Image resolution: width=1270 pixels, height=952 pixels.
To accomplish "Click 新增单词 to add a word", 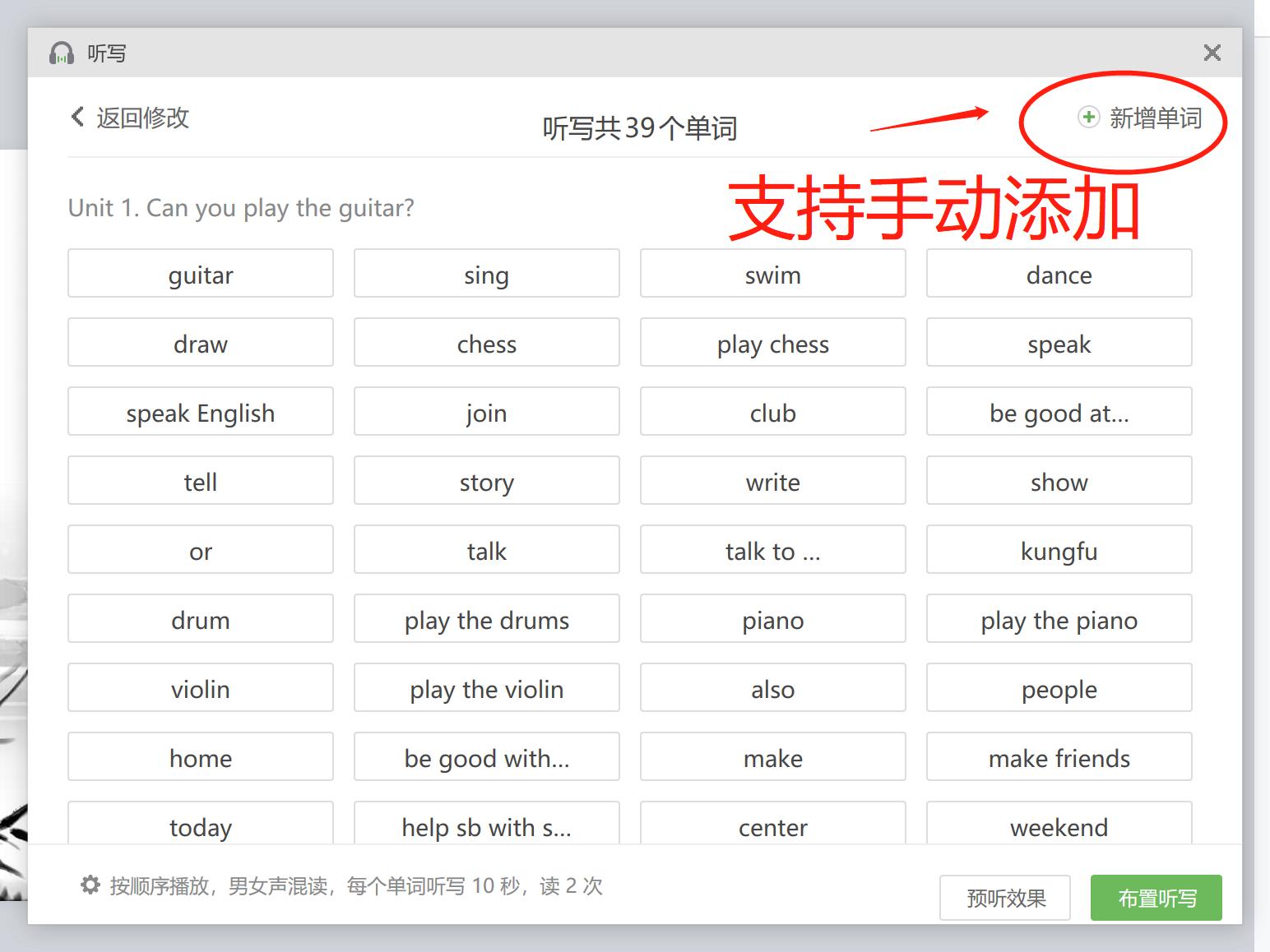I will (1155, 118).
